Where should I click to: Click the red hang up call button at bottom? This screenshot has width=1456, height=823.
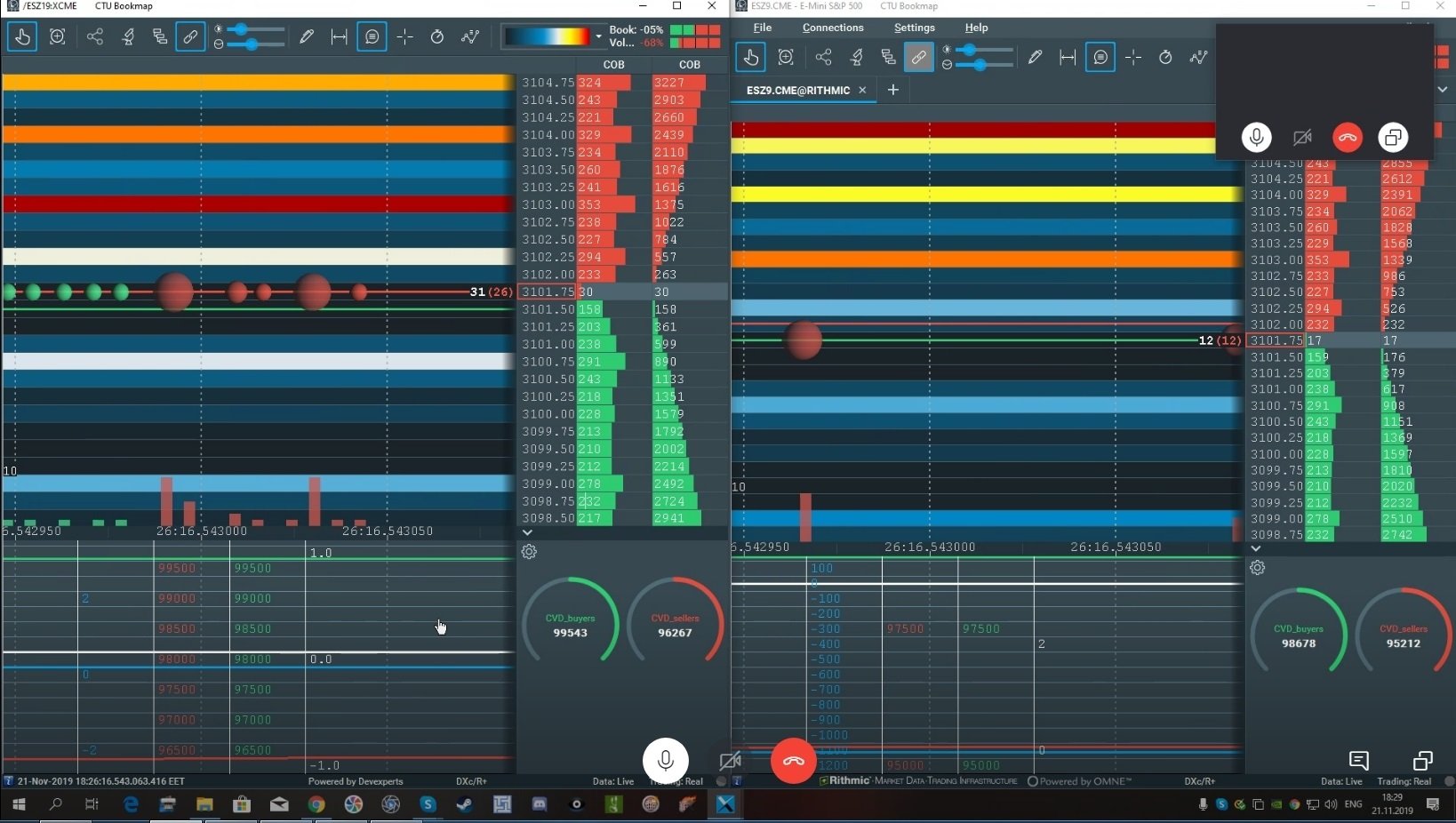793,761
